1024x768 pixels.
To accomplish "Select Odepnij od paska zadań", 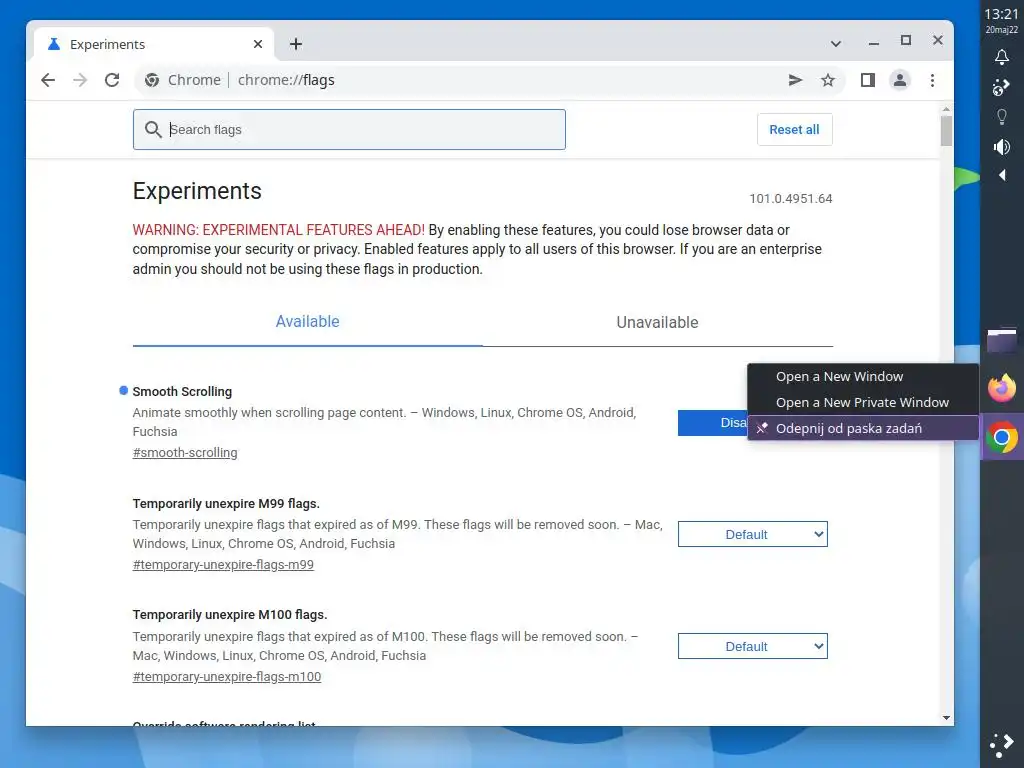I will pyautogui.click(x=863, y=428).
